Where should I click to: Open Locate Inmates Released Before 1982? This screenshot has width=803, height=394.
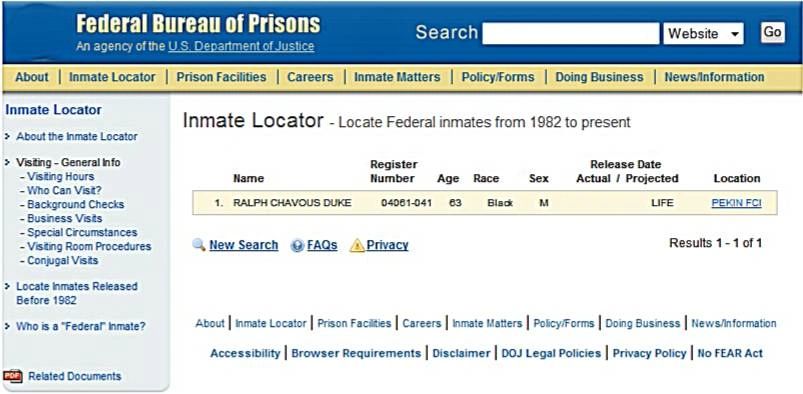coord(77,293)
